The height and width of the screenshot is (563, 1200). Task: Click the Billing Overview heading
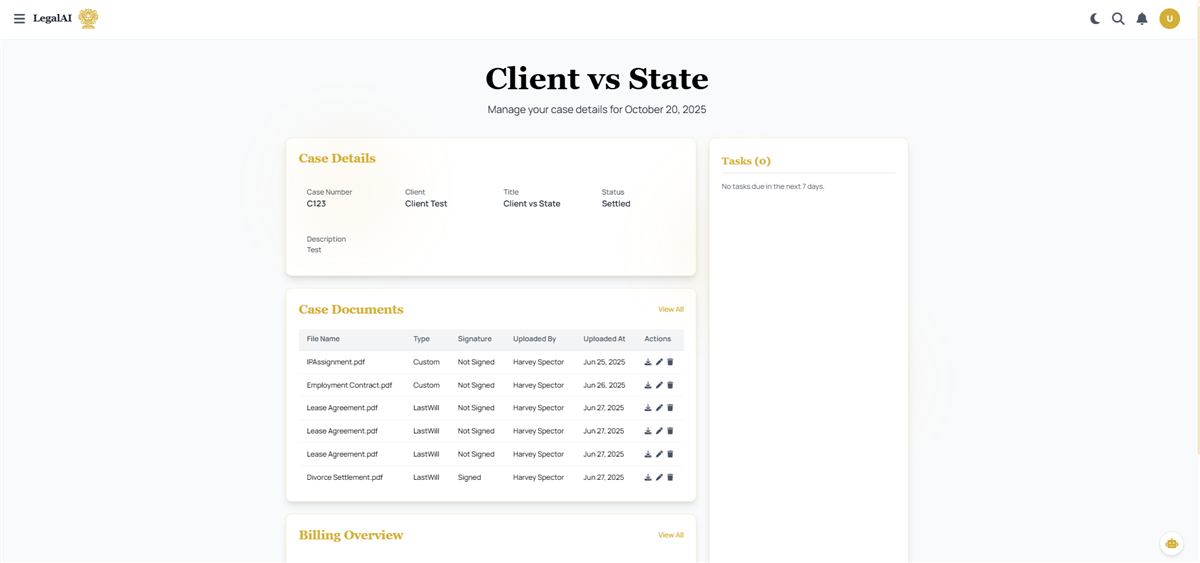[x=351, y=535]
